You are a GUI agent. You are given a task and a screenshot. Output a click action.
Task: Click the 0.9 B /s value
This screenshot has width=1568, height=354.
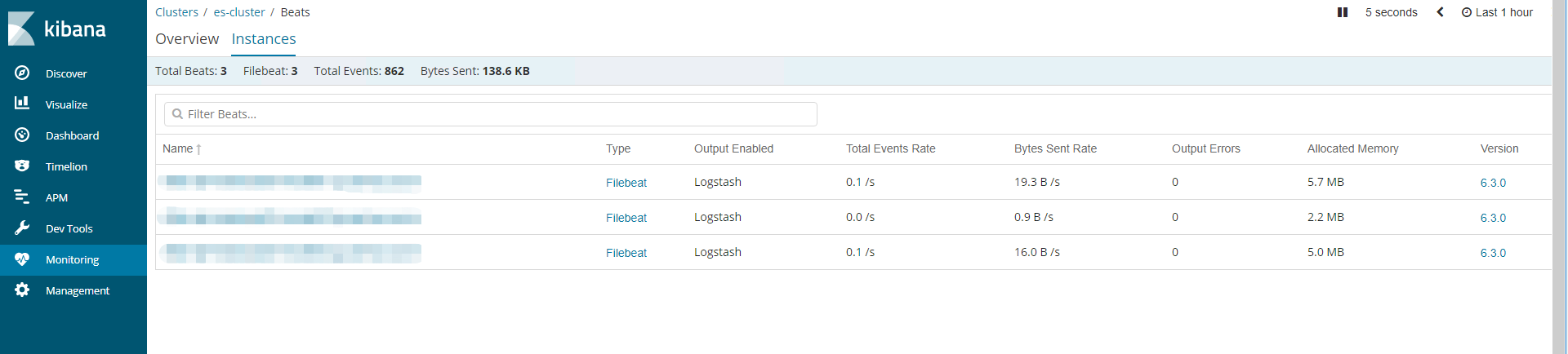(1034, 217)
